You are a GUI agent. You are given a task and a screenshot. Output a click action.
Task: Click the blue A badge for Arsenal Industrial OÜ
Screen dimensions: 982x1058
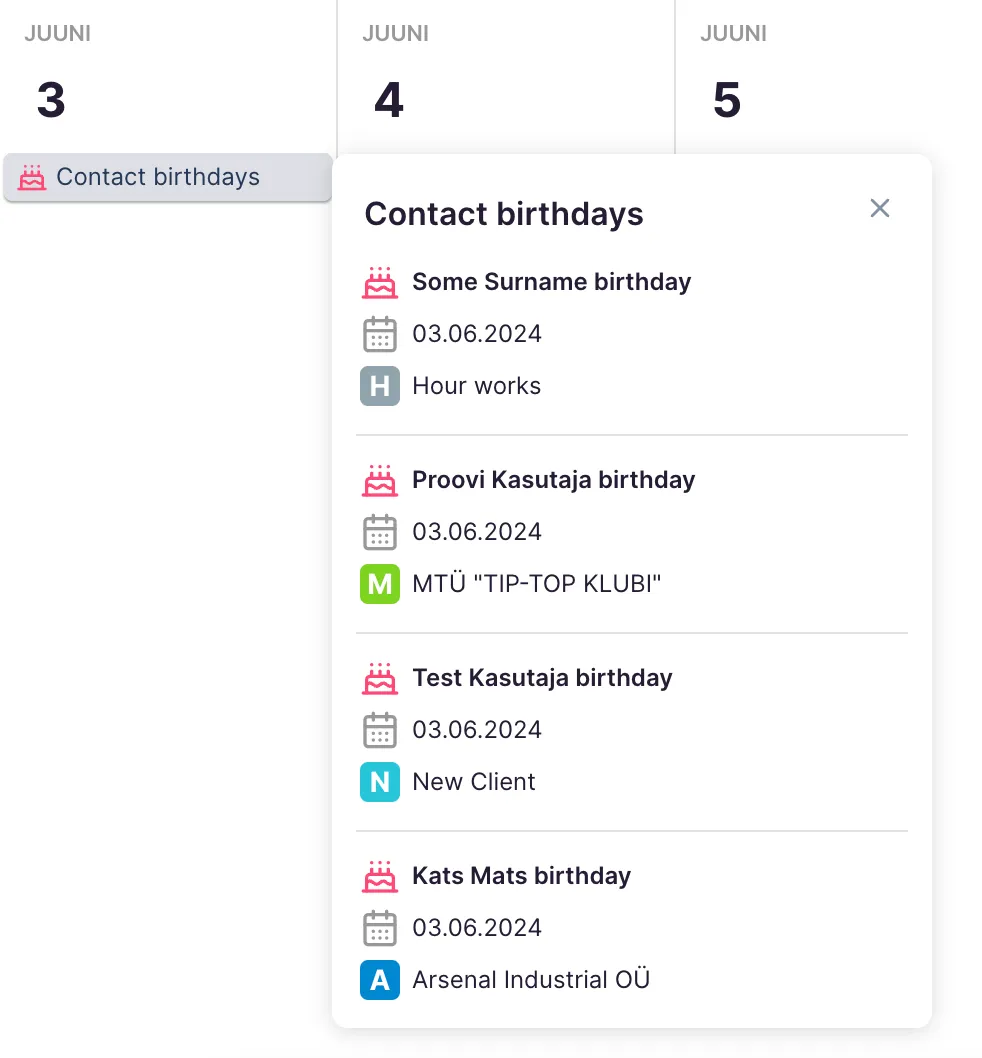[x=380, y=980]
